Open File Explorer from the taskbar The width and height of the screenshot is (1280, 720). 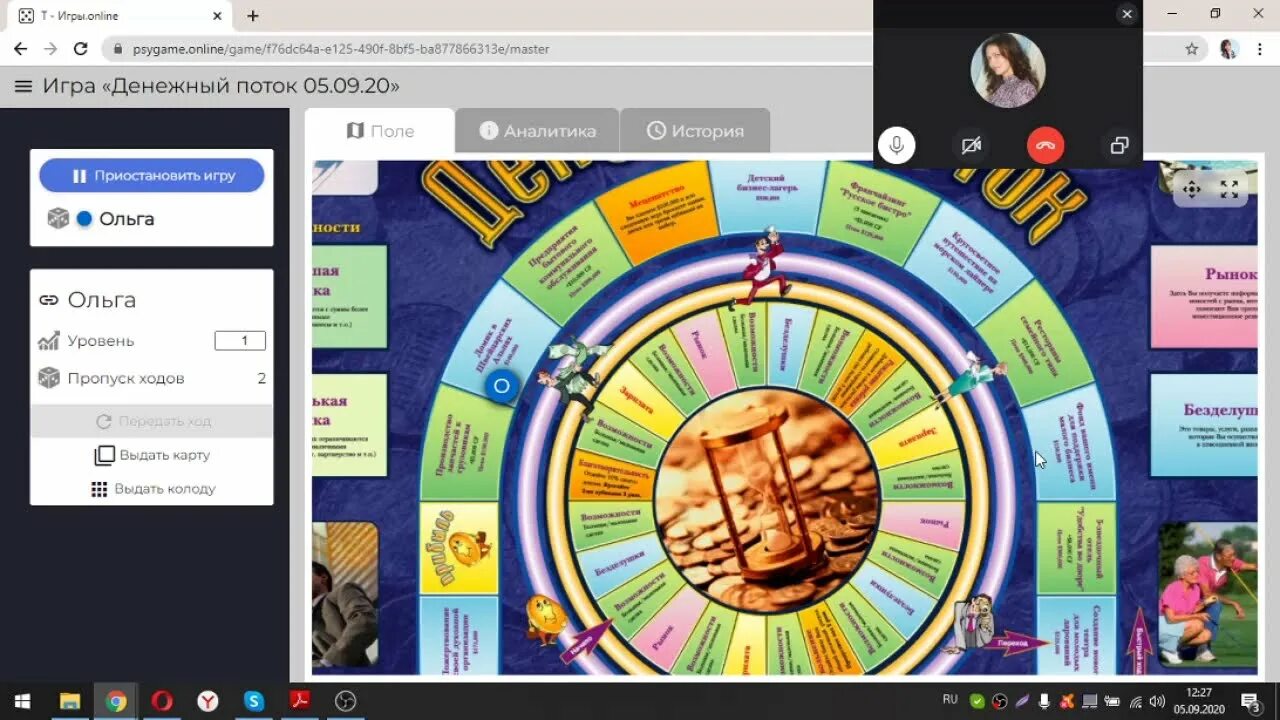(x=69, y=700)
